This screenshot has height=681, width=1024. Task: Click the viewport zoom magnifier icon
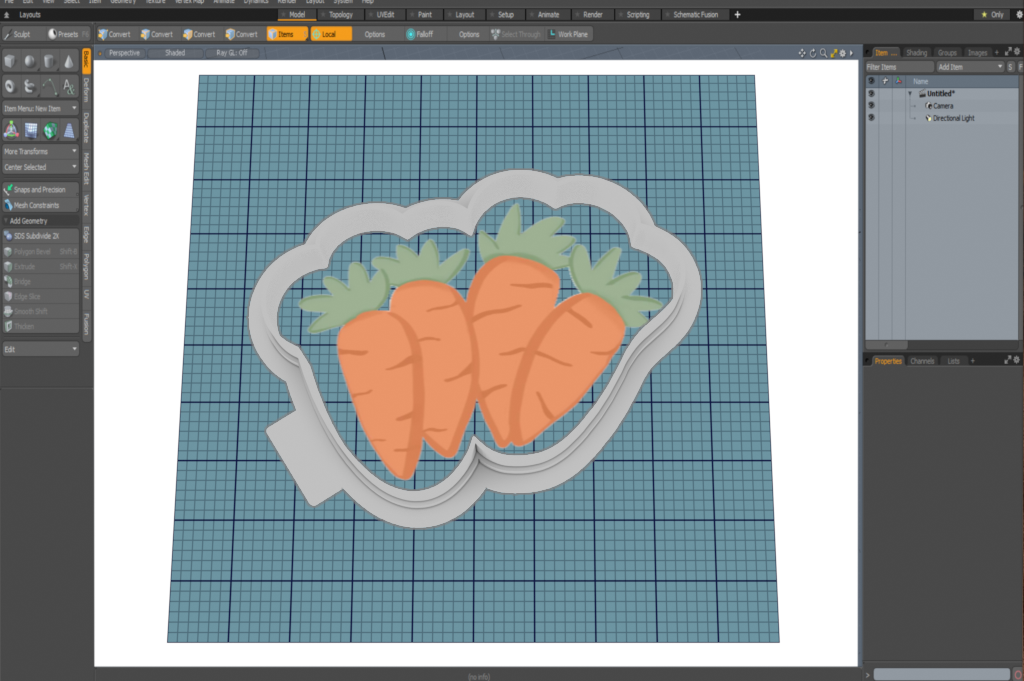(x=823, y=52)
